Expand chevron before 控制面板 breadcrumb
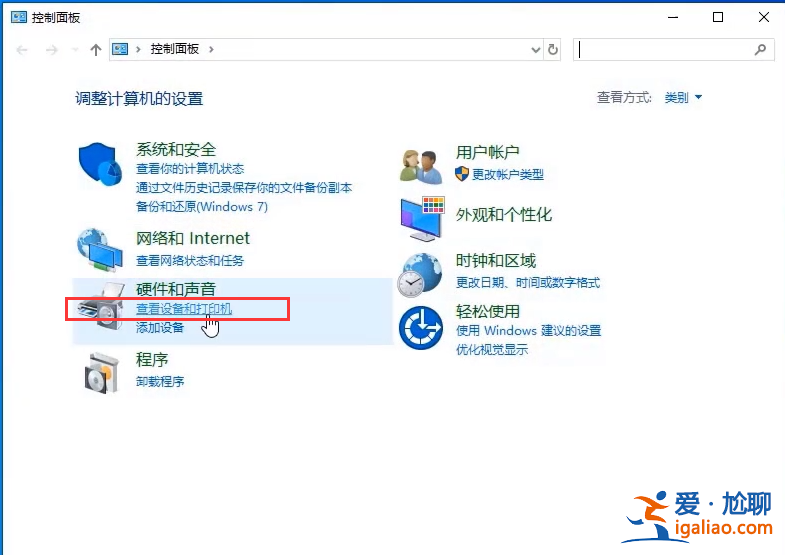 (x=138, y=49)
